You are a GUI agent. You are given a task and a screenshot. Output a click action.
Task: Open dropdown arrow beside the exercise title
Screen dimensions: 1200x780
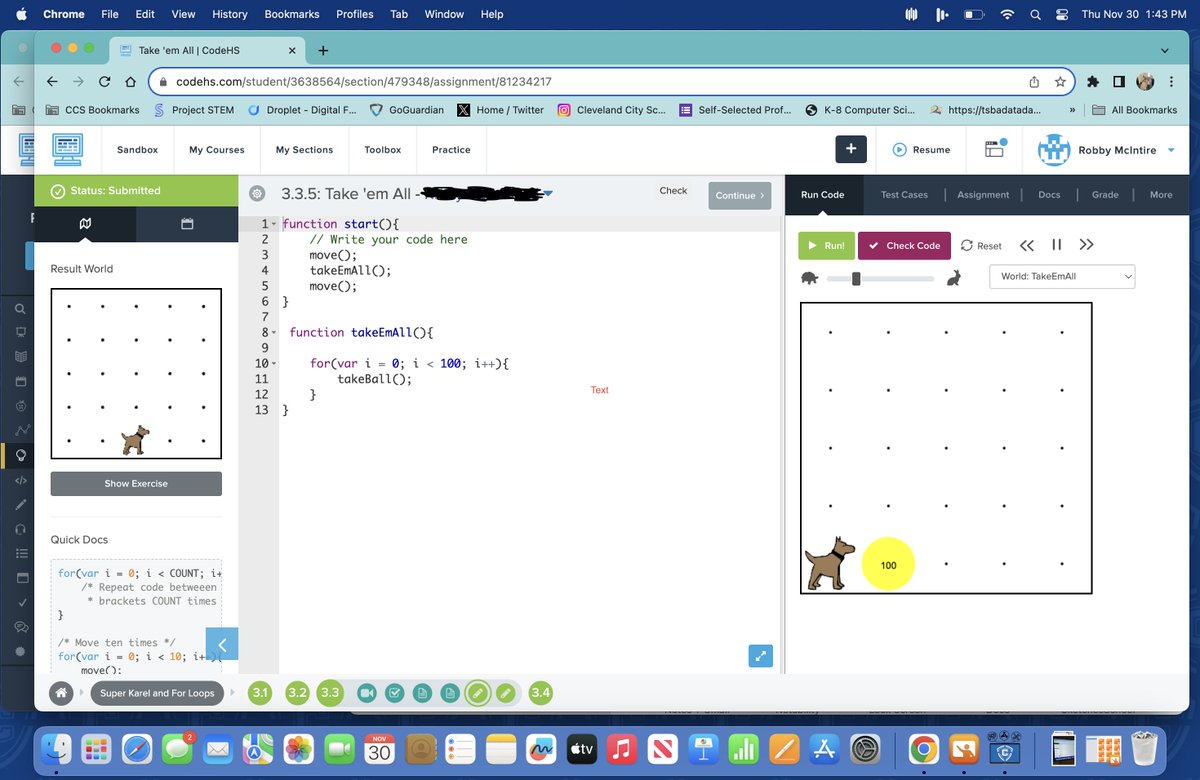548,194
